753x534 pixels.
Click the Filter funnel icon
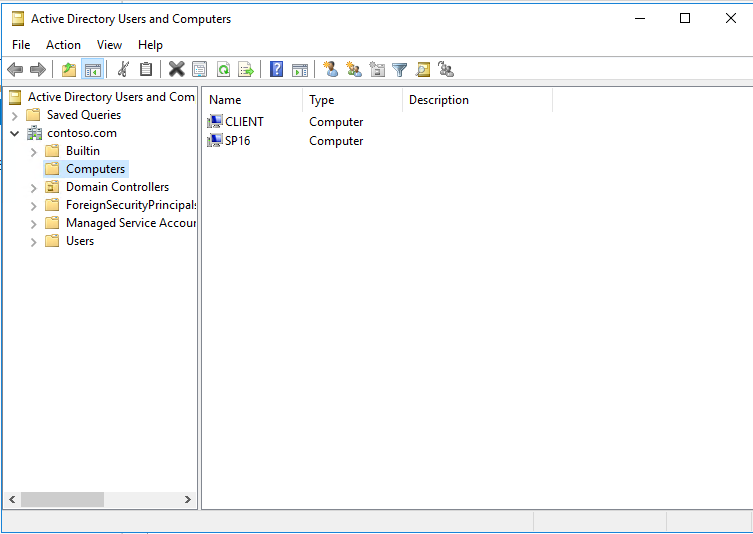400,70
